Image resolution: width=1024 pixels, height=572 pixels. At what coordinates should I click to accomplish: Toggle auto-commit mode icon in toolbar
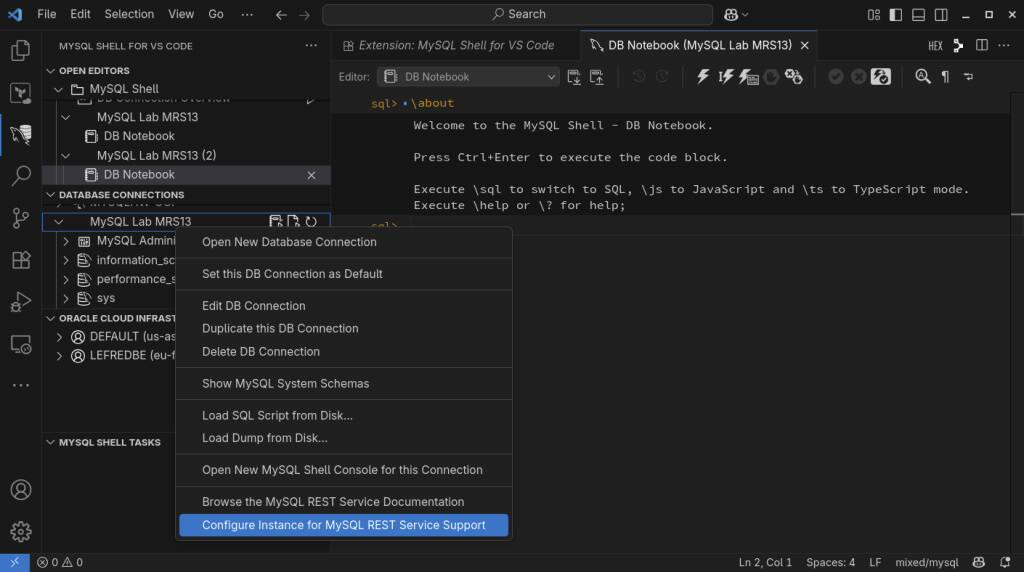(880, 76)
